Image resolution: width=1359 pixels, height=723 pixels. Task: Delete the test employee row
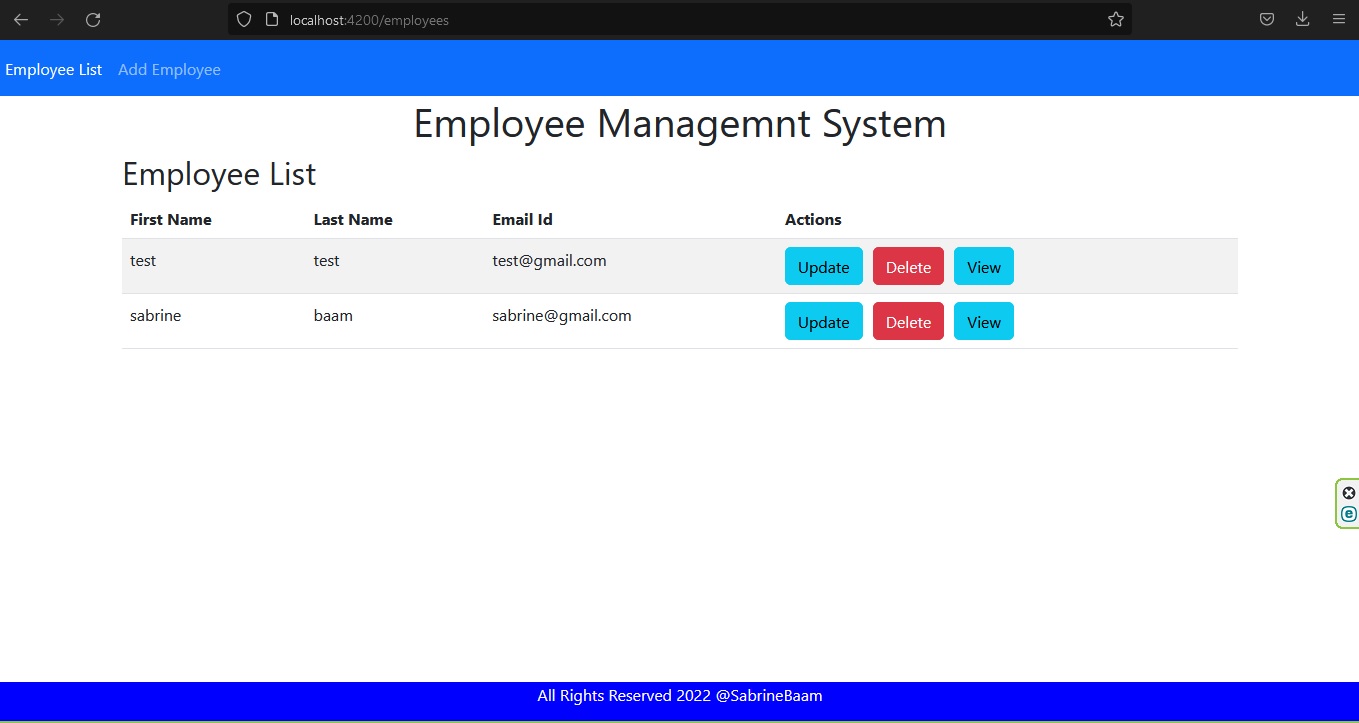point(908,267)
